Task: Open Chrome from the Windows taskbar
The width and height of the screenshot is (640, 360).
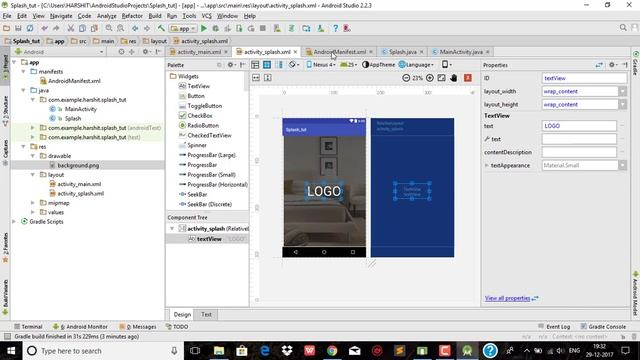Action: coord(332,351)
